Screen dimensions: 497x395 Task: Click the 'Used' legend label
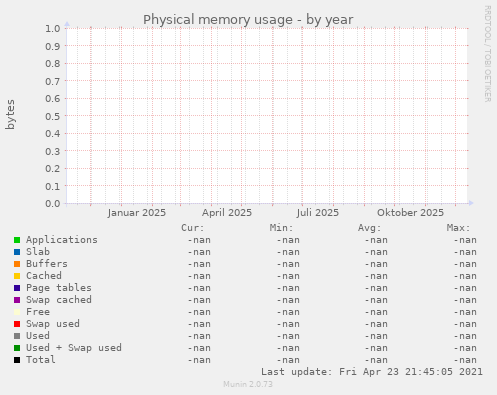click(x=38, y=336)
